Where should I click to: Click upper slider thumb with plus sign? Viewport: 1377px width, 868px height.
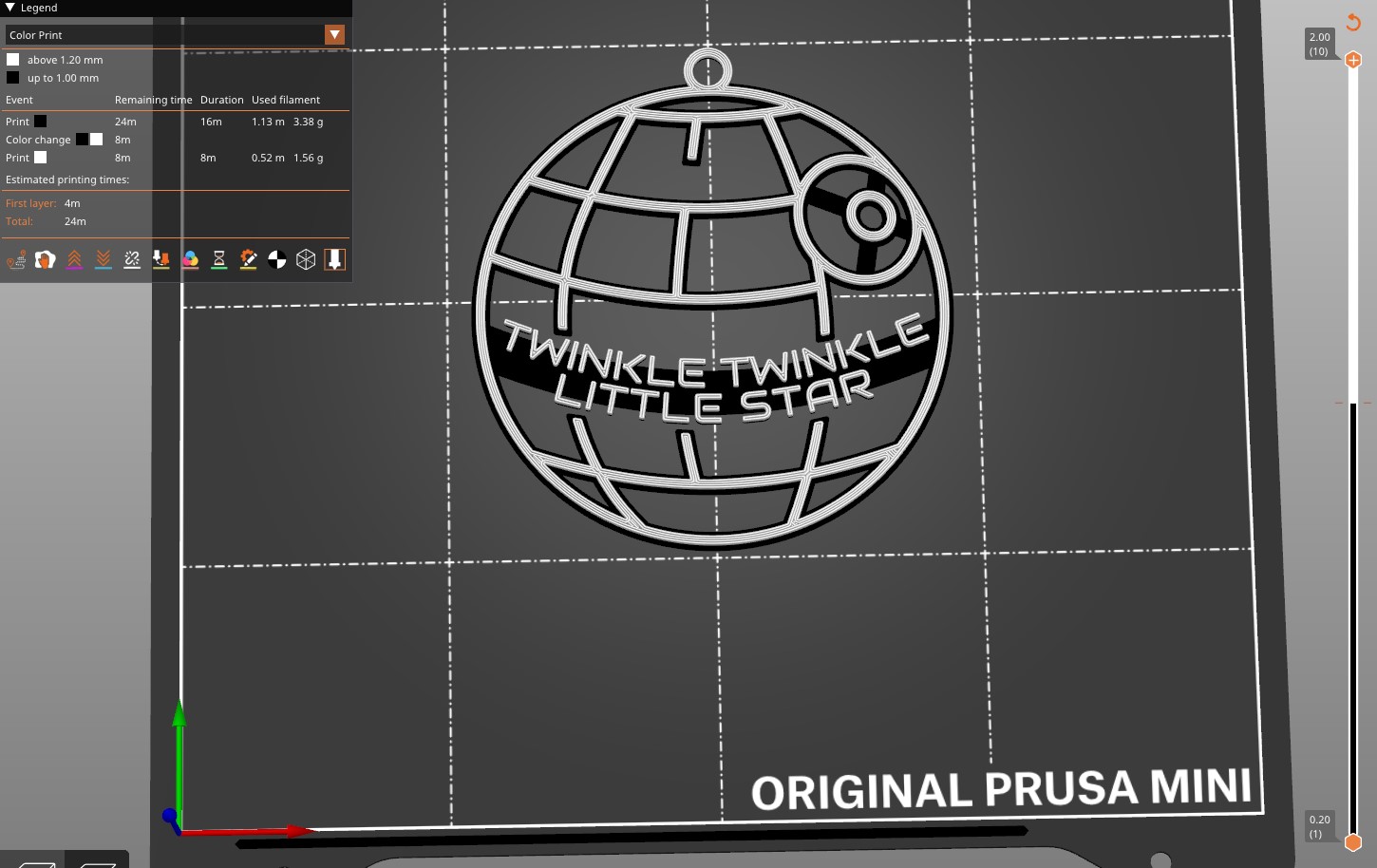1353,60
